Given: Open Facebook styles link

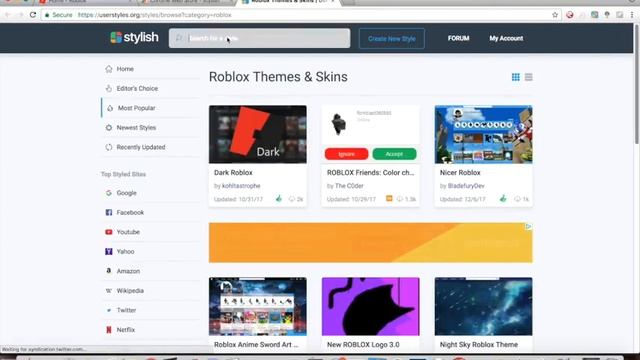Looking at the screenshot, I should point(130,212).
